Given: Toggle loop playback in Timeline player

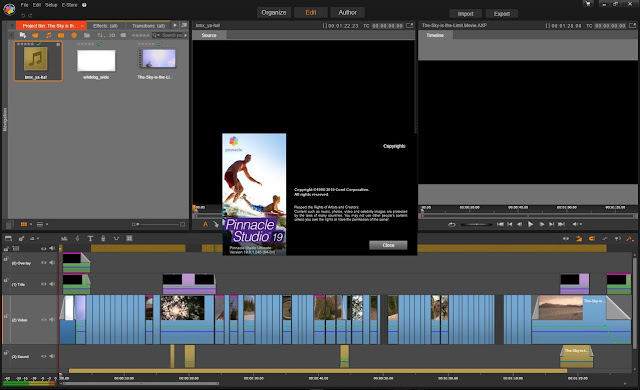Looking at the screenshot, I should coord(451,224).
